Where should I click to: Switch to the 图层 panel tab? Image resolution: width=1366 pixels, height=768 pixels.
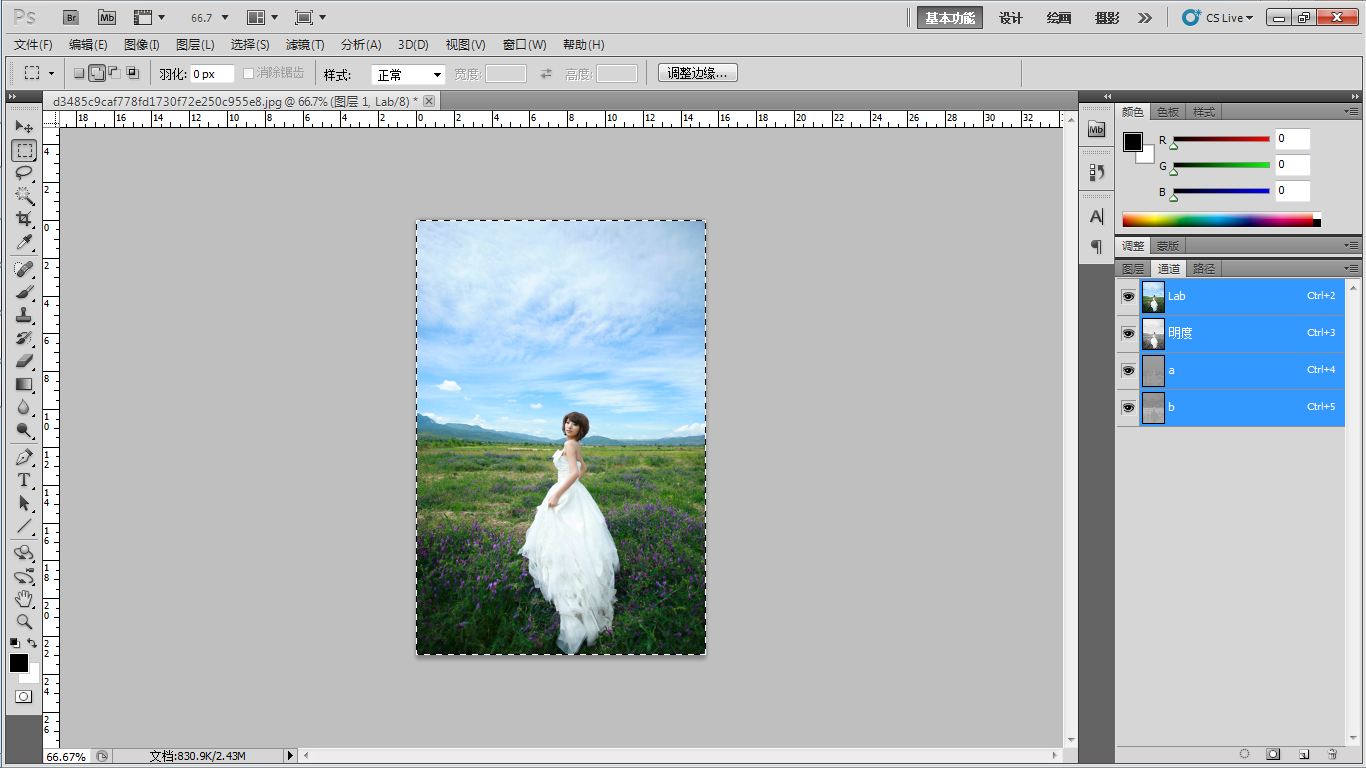coord(1133,269)
